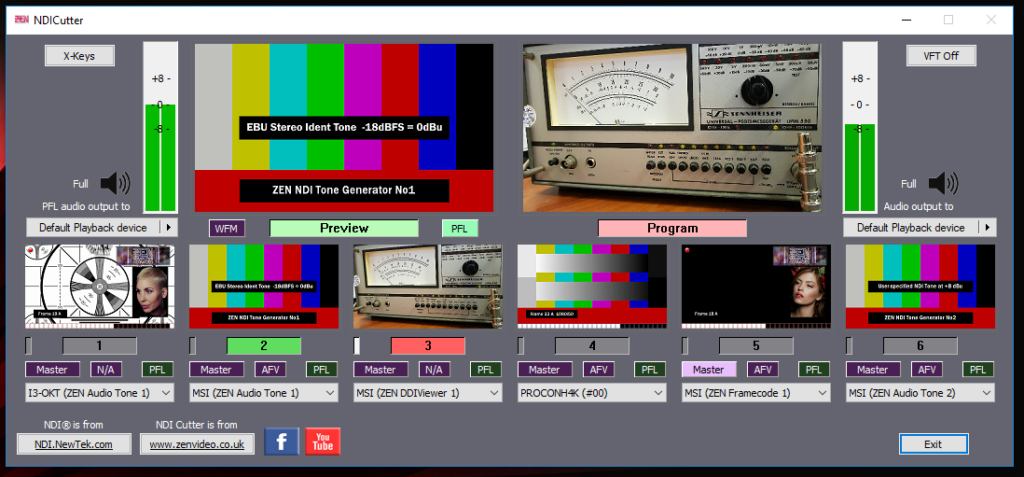Toggle PFL on channel 5

(814, 369)
